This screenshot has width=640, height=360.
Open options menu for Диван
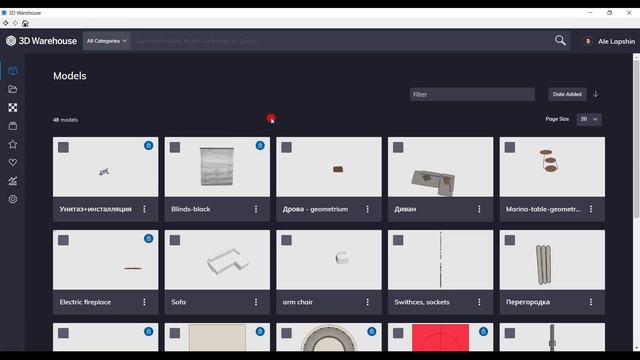(479, 209)
